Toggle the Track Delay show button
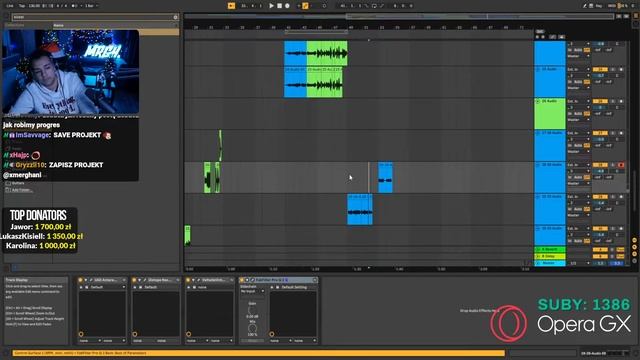 634,260
